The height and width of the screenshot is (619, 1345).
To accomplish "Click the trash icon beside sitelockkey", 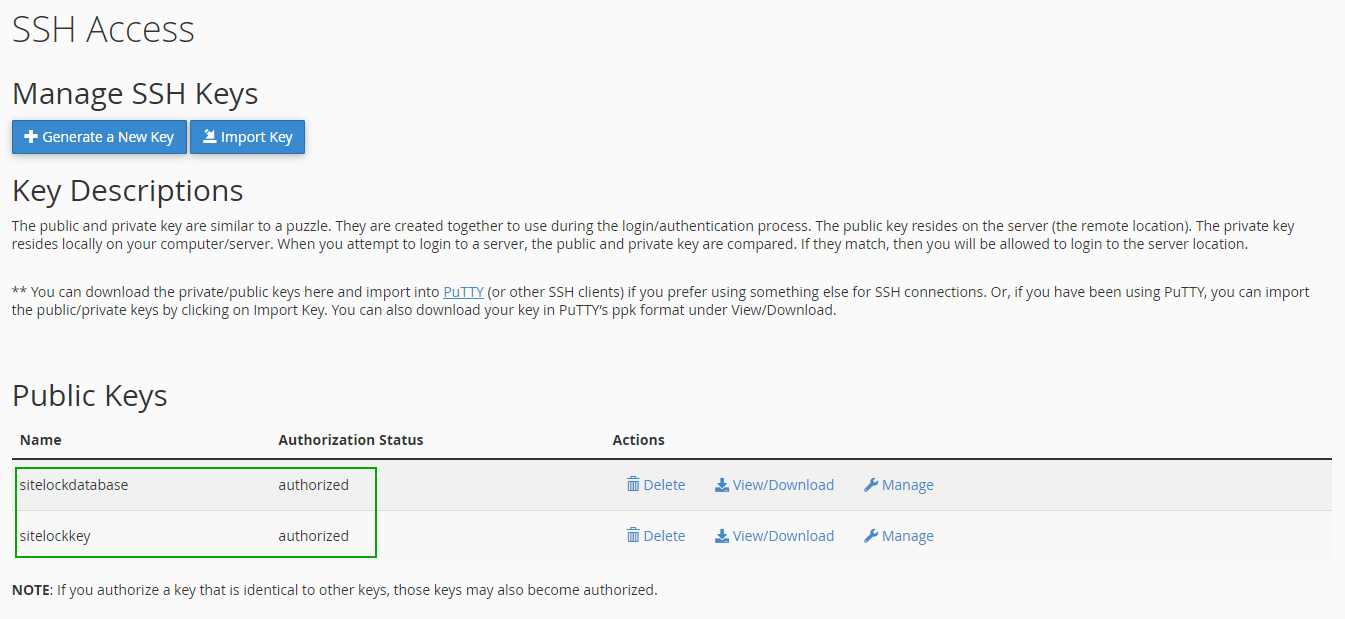I will (x=633, y=535).
